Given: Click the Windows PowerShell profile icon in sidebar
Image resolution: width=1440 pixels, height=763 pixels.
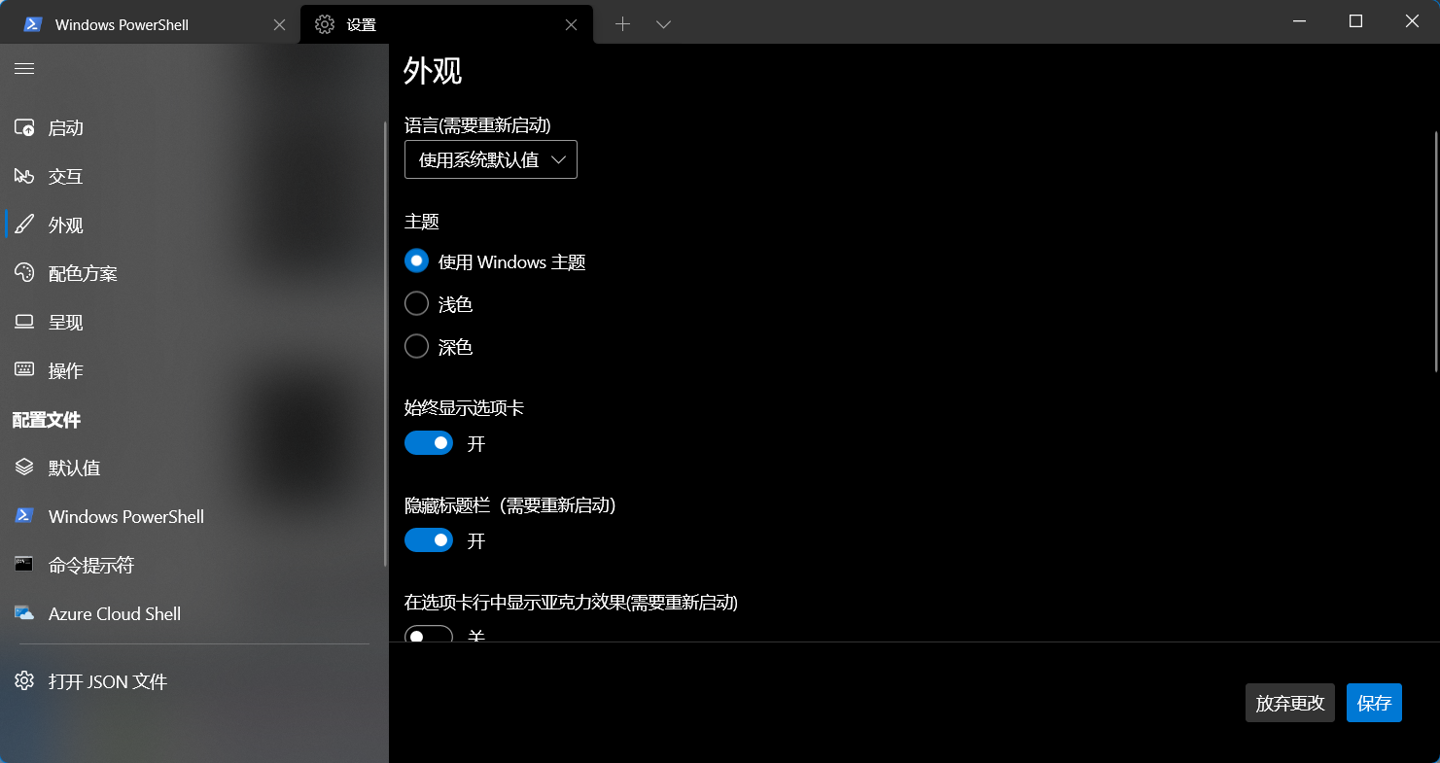Looking at the screenshot, I should 24,516.
